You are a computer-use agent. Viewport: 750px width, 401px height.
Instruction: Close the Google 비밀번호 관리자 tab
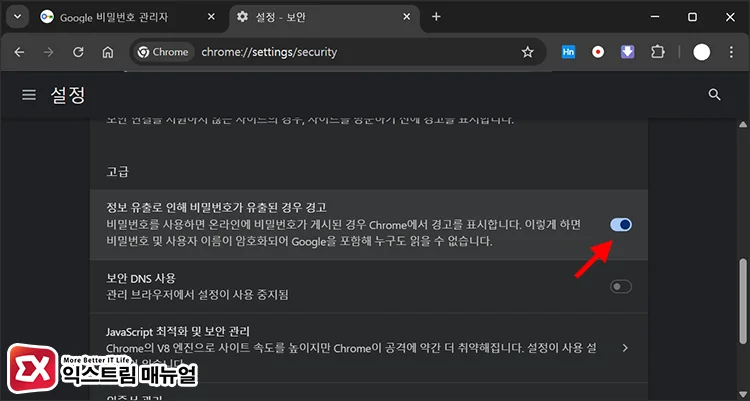(211, 17)
